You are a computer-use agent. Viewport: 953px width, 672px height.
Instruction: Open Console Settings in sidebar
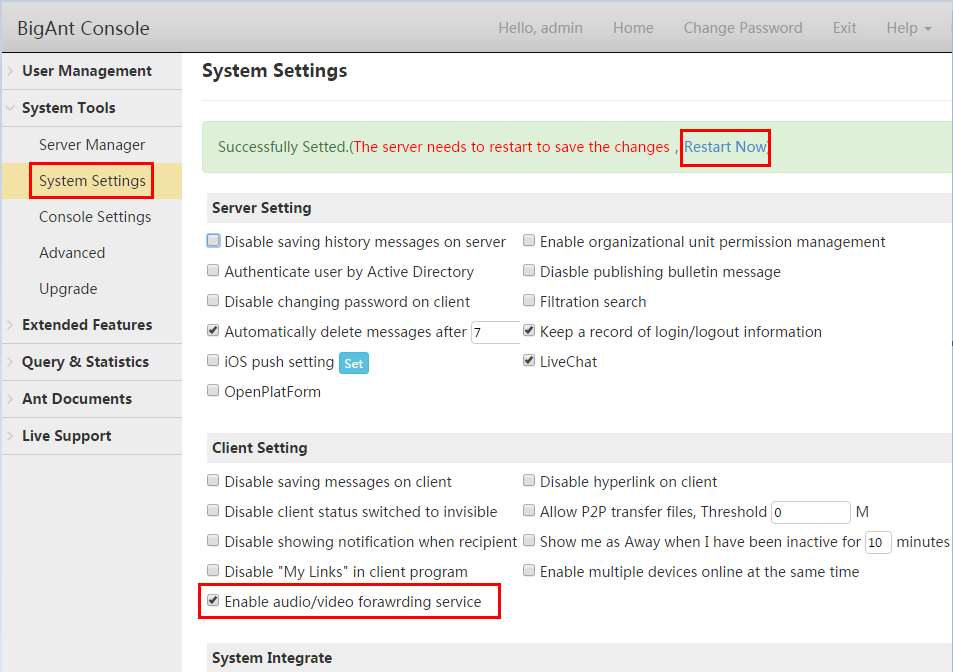click(x=95, y=217)
